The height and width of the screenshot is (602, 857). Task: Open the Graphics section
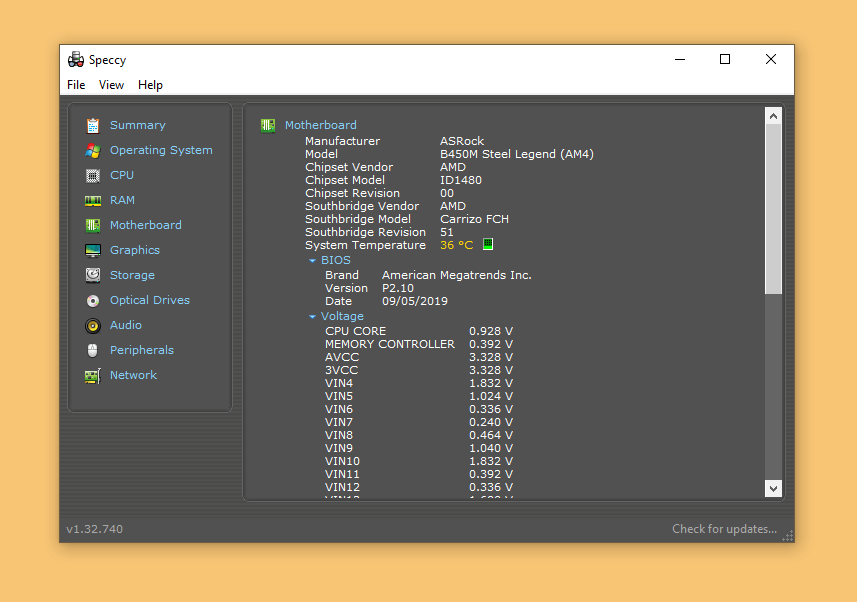tap(135, 250)
